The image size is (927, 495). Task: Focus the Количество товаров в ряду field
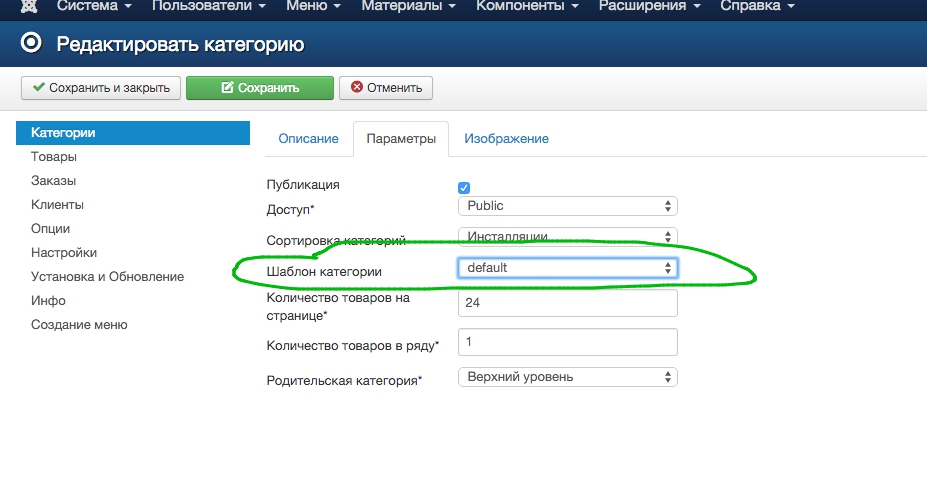click(567, 342)
